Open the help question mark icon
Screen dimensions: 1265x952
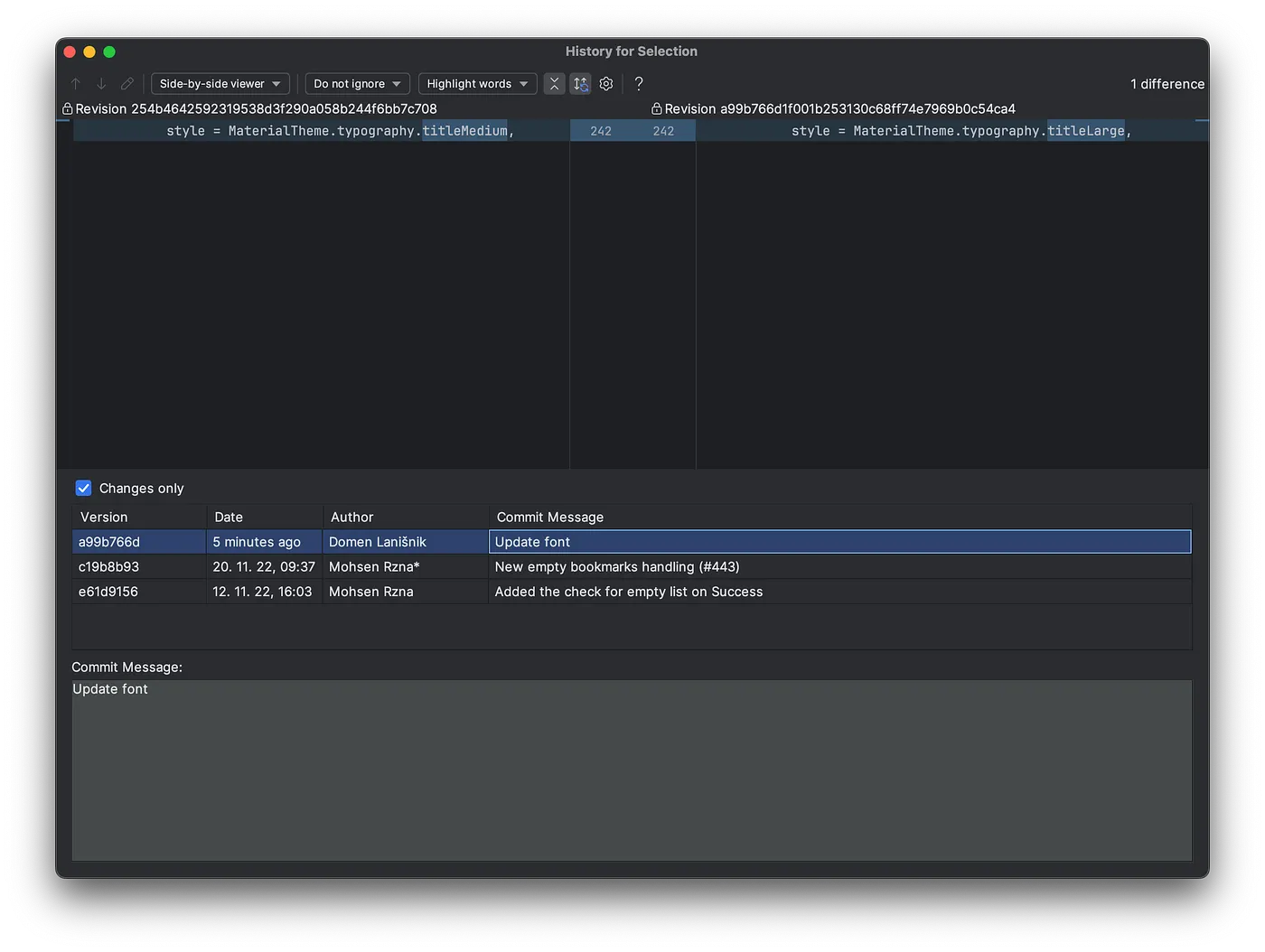pyautogui.click(x=639, y=84)
